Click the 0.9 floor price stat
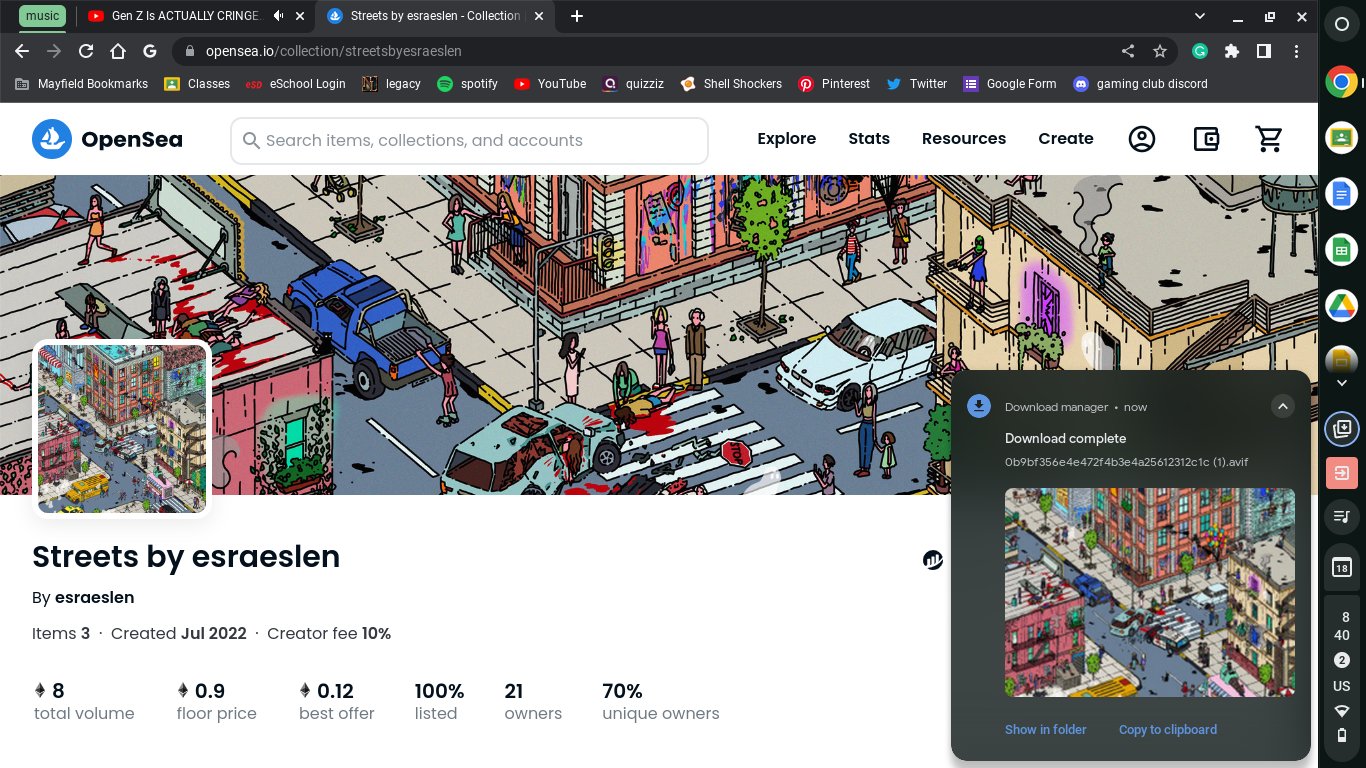Viewport: 1366px width, 768px height. coord(216,701)
